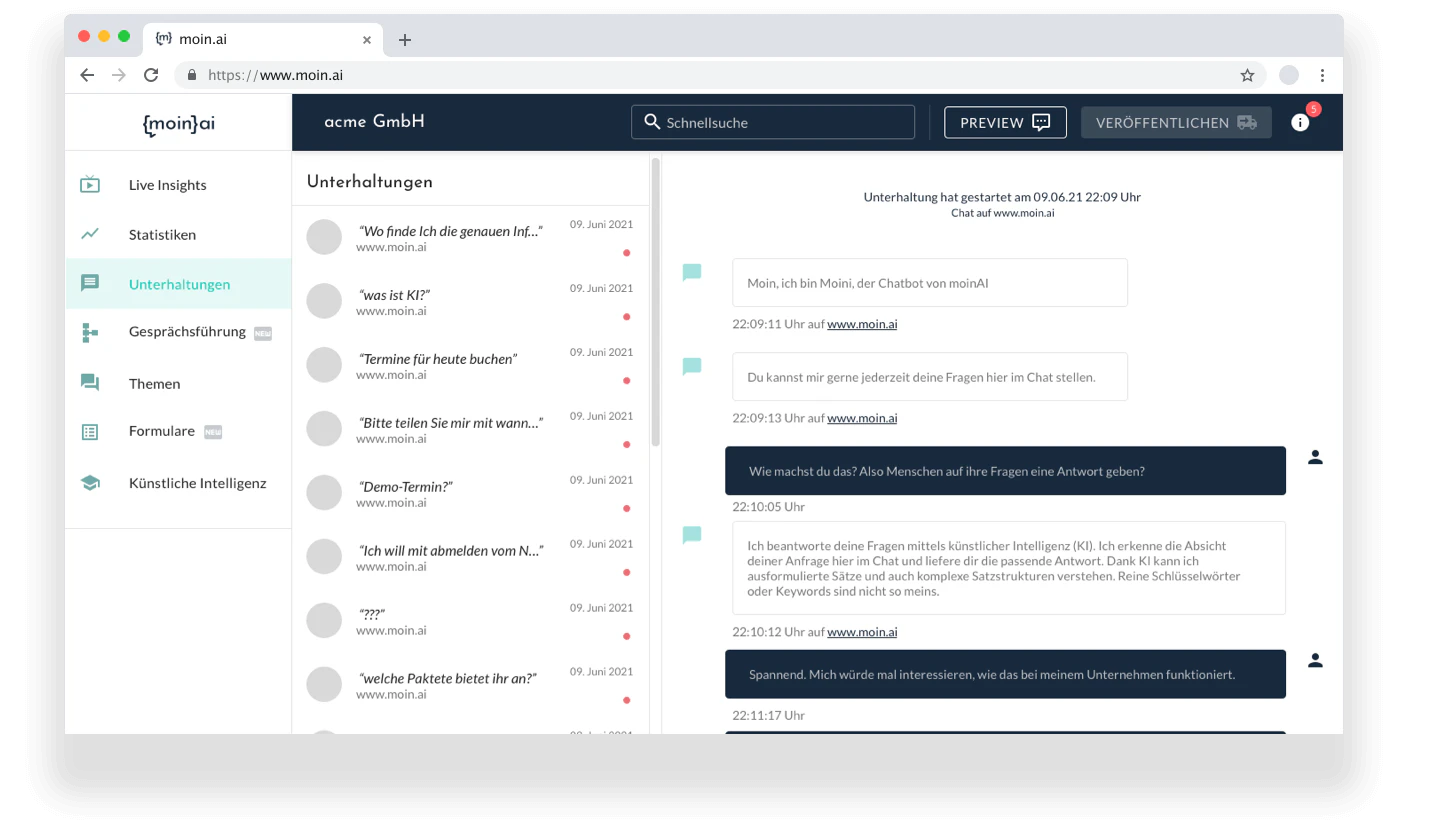Viewport: 1429px width, 826px height.
Task: Clear the red indicator on 'welche Paktete bietet ihr an?'
Action: [x=626, y=699]
